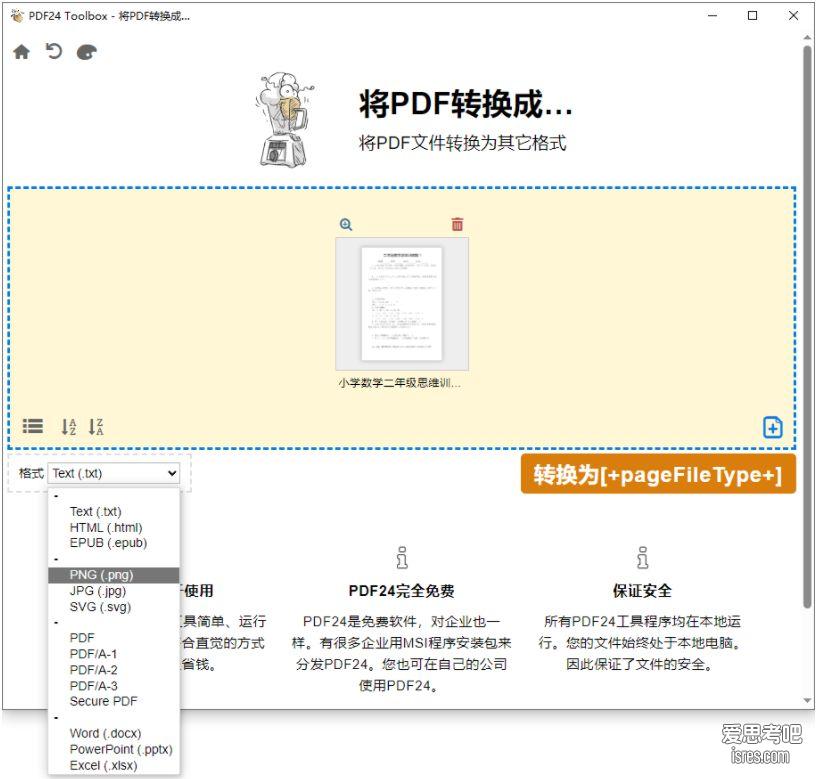Click the vertical scrollbar thumb
Screen dimensions: 816x779
pyautogui.click(x=807, y=326)
